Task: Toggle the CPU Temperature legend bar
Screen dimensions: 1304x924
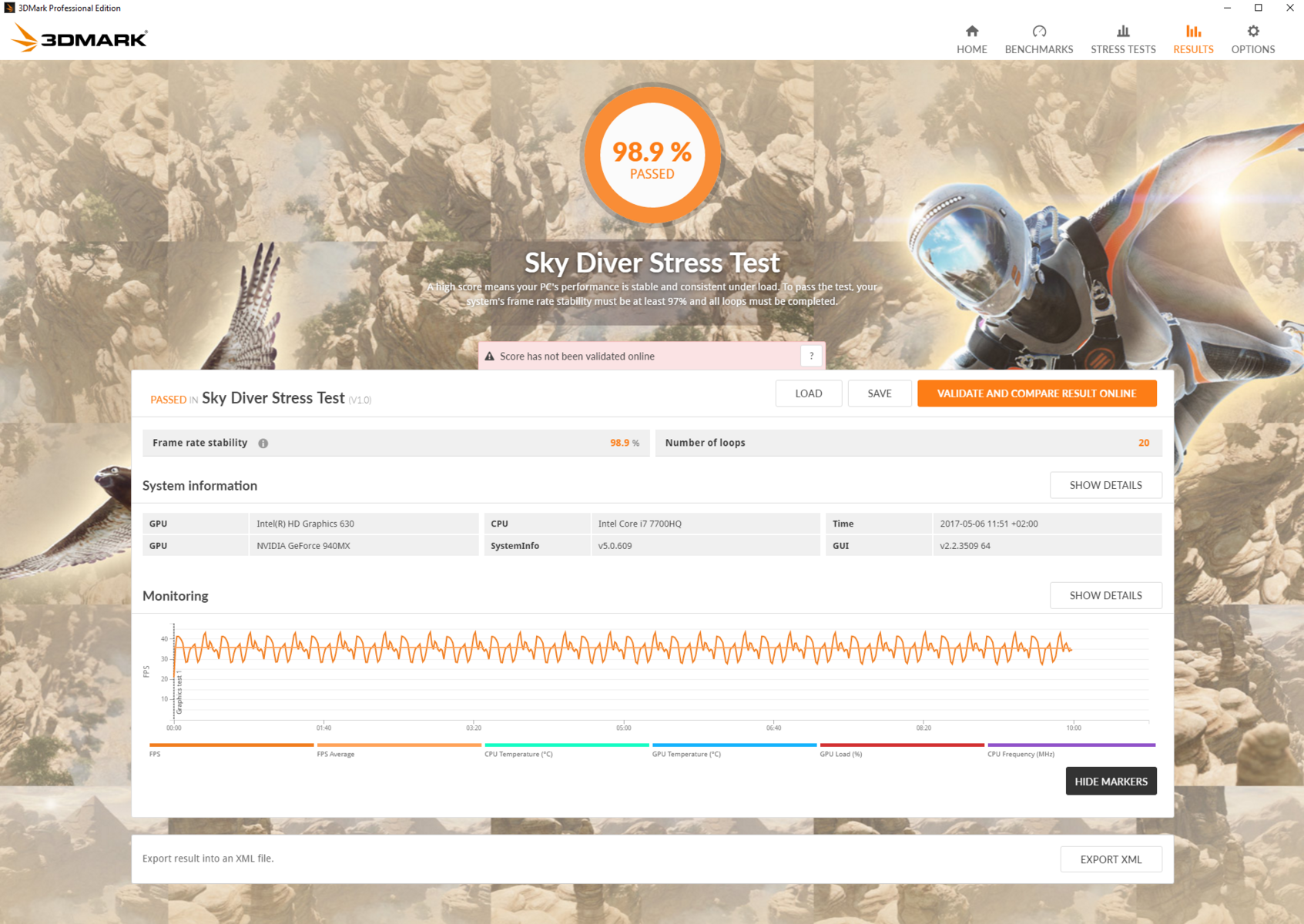Action: [567, 745]
